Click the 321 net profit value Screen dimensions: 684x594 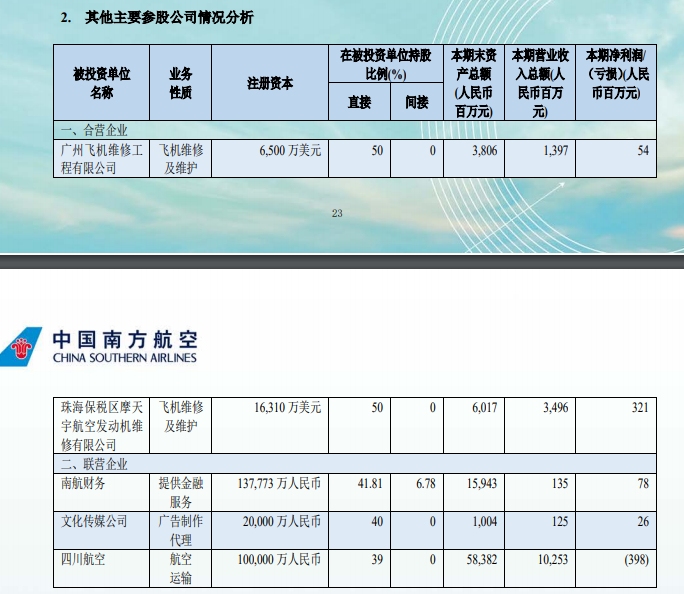[640, 407]
